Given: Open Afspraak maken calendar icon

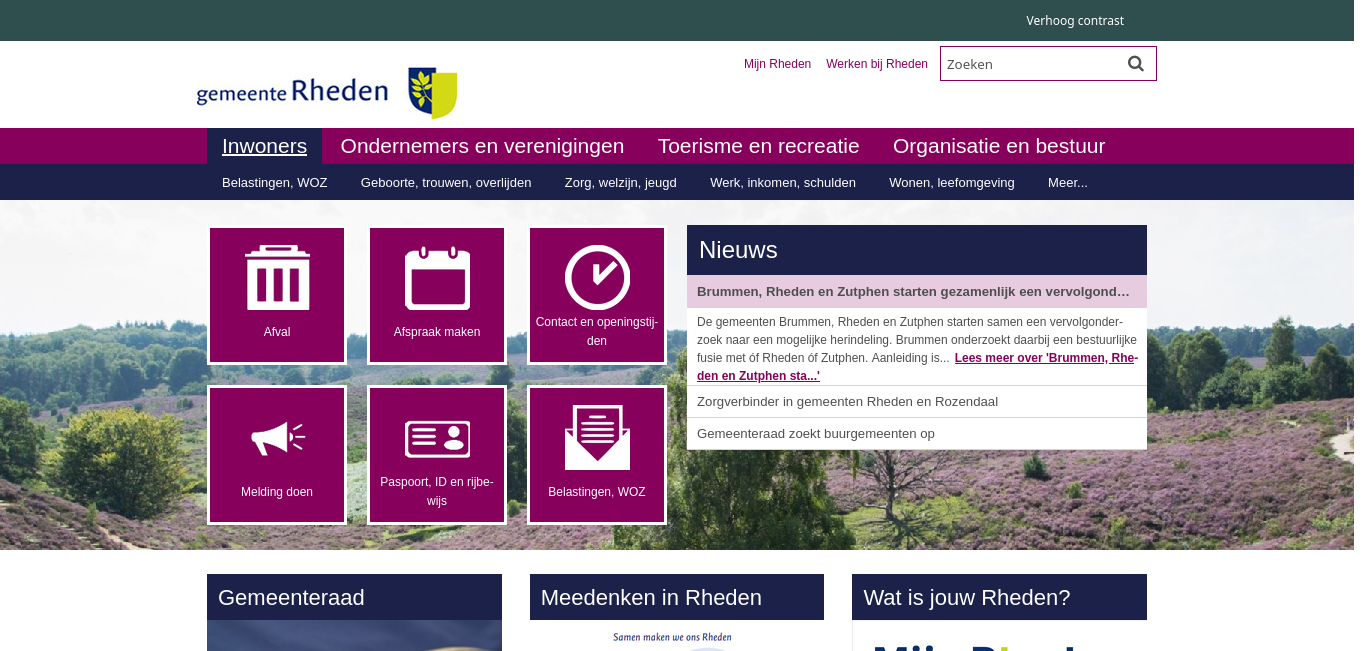Looking at the screenshot, I should 437,278.
